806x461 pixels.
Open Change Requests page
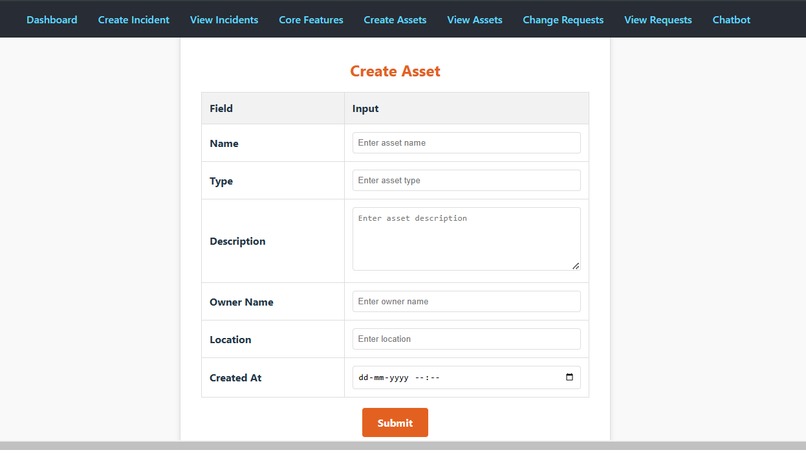pyautogui.click(x=563, y=20)
